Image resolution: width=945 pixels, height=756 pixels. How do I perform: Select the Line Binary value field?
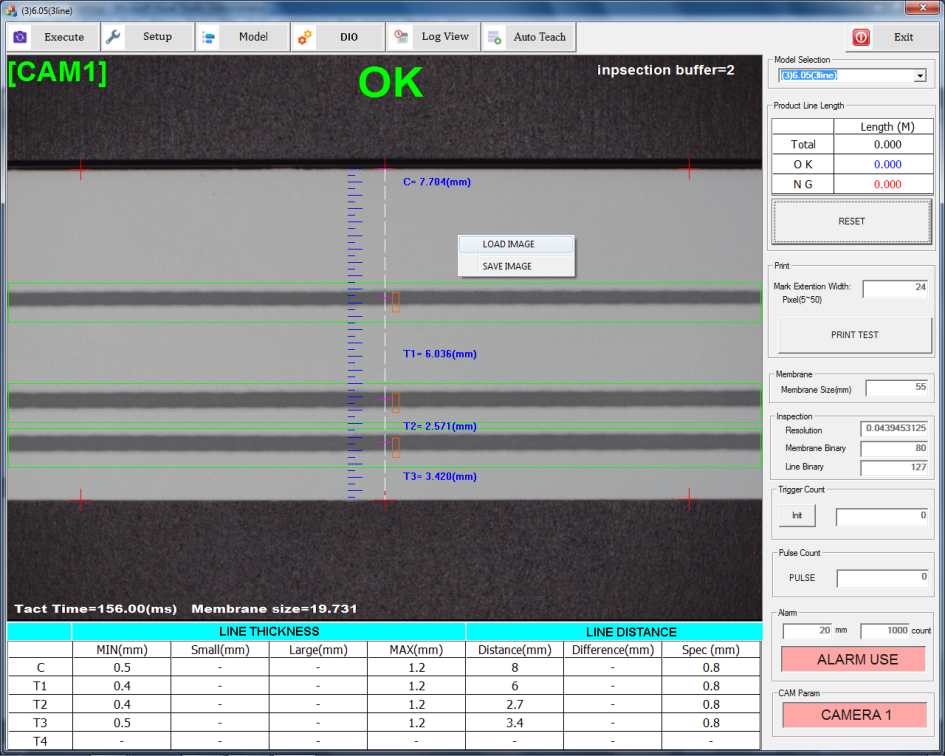point(893,467)
